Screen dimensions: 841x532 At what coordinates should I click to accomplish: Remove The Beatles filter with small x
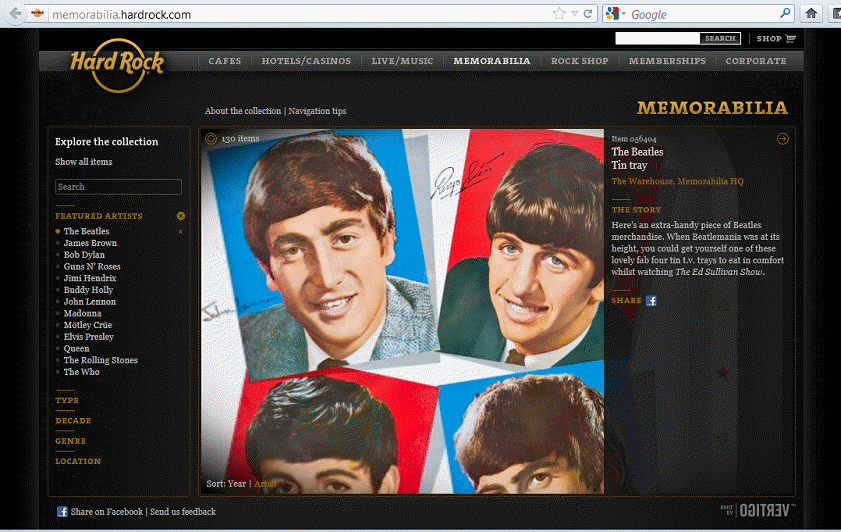coord(180,232)
